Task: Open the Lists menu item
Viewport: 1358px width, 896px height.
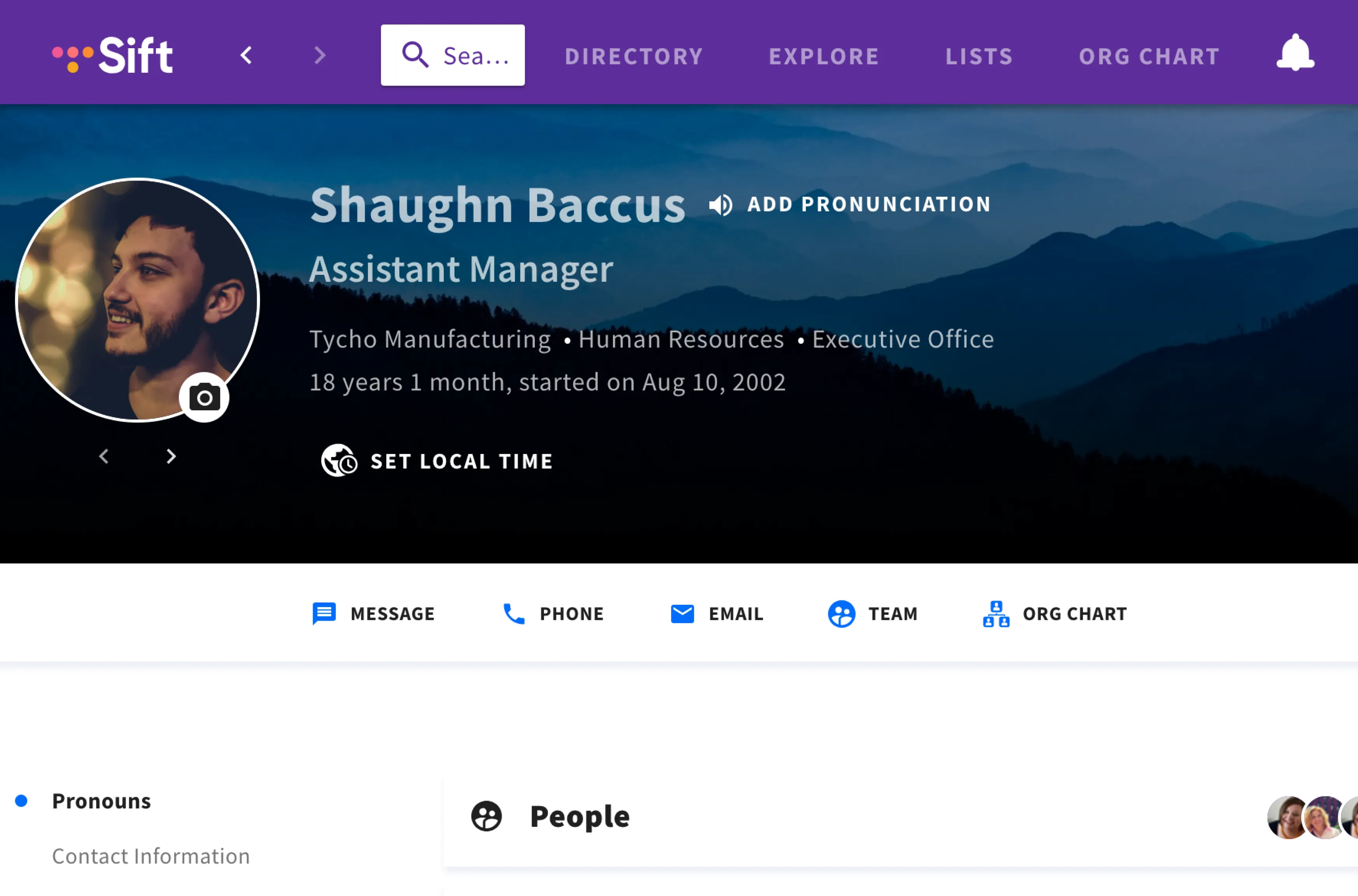Action: [979, 56]
